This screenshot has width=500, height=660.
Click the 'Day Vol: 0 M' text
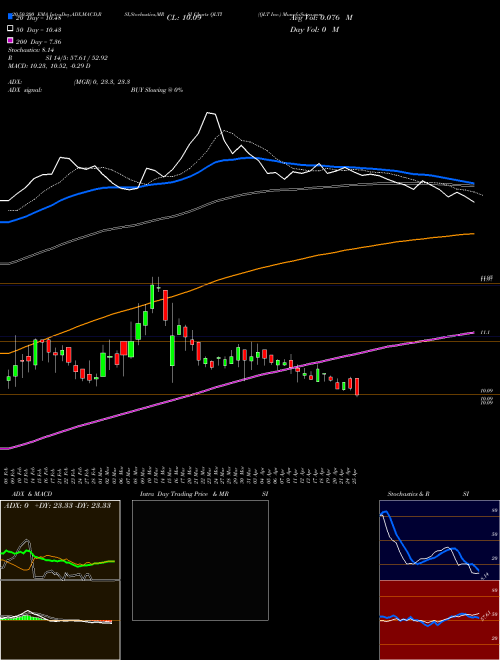314,29
